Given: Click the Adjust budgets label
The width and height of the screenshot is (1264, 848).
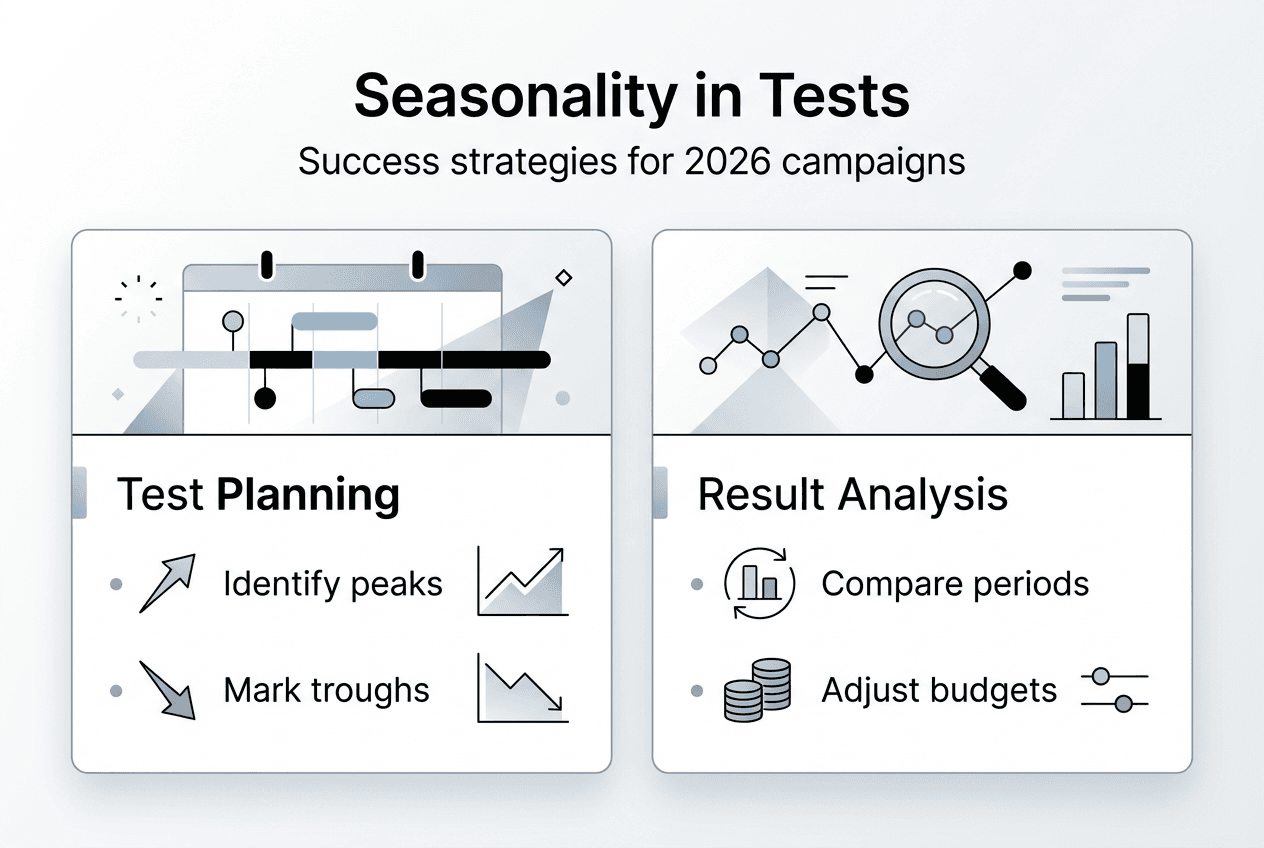Looking at the screenshot, I should [x=938, y=690].
